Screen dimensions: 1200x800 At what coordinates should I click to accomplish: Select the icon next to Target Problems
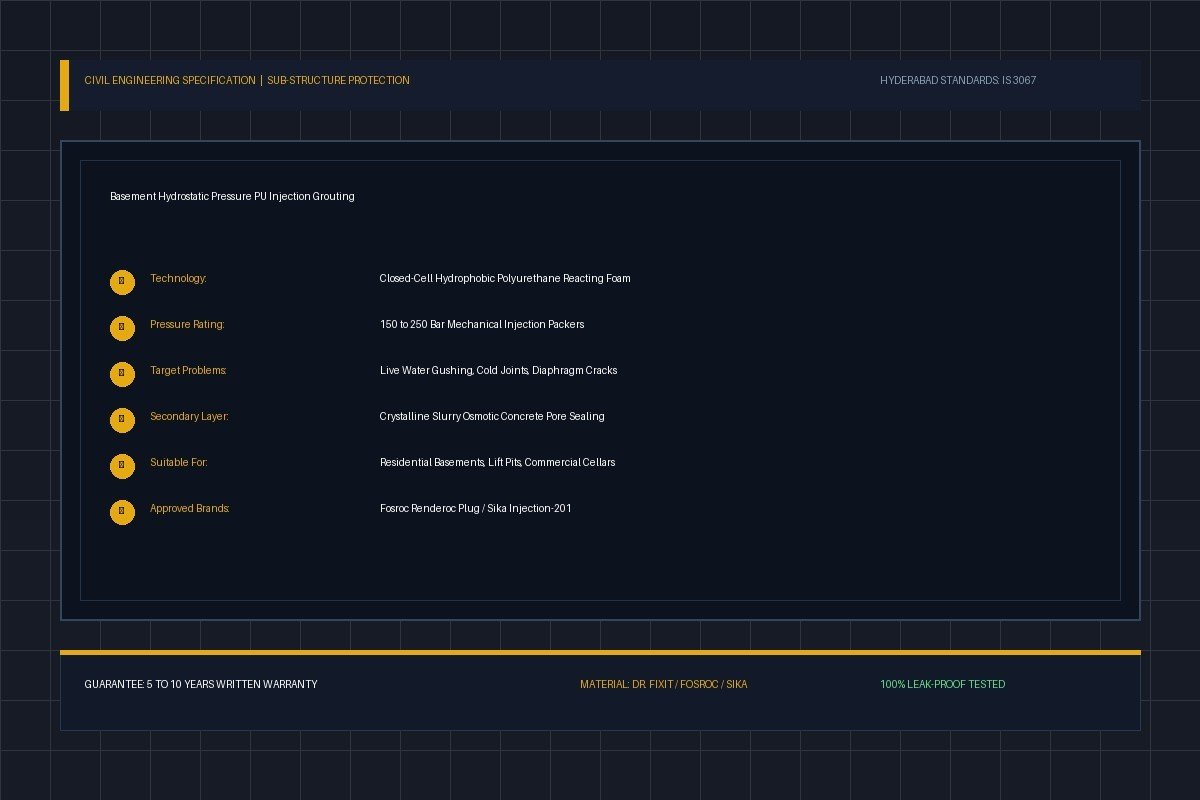(x=122, y=374)
